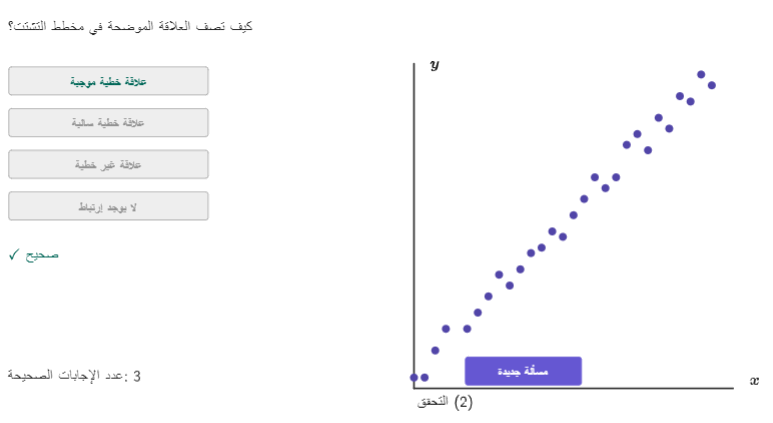Click the third data point from the left
Viewport: 773px width, 423px height.
435,351
